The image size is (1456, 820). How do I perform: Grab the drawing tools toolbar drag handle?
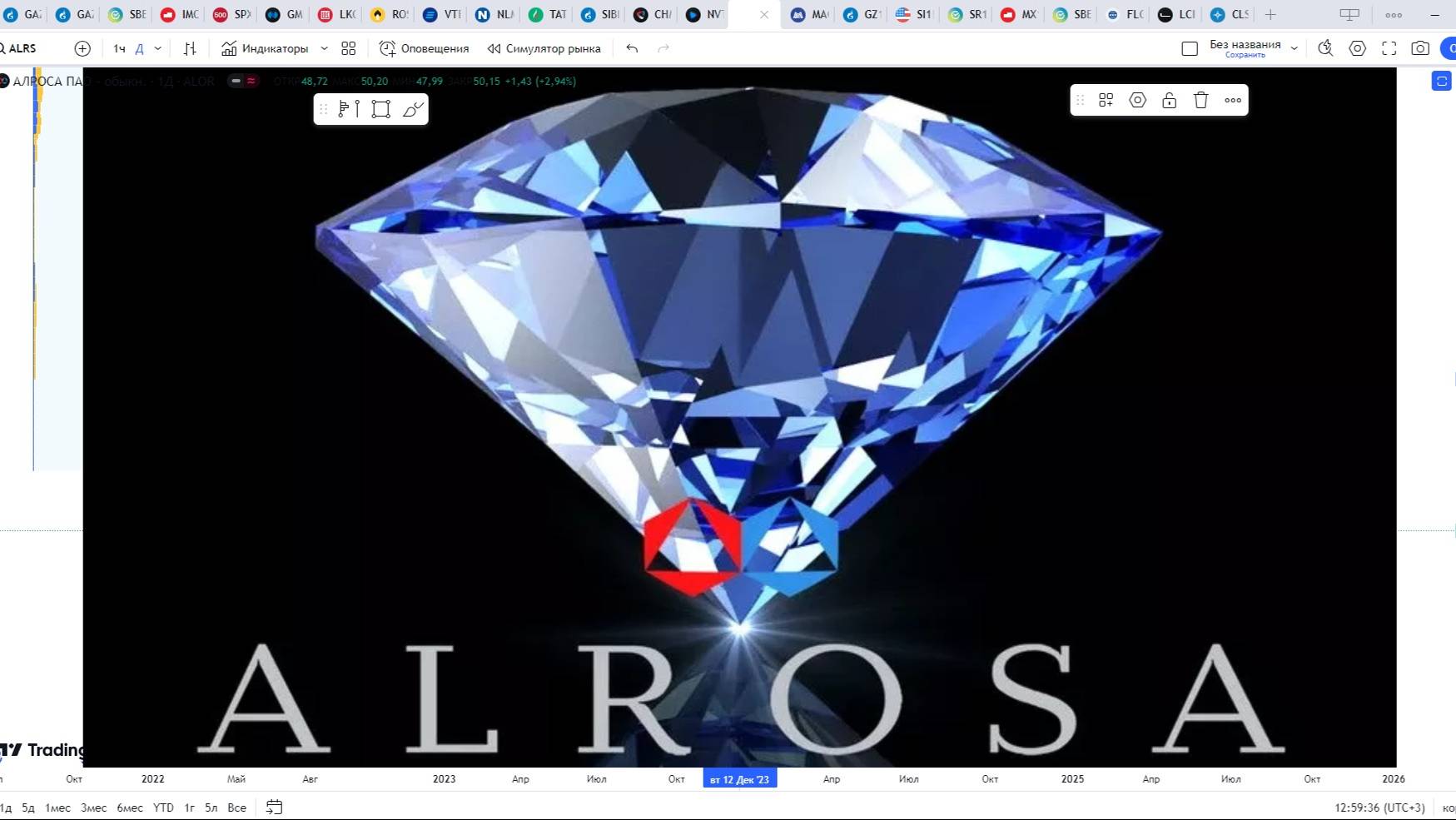click(x=324, y=109)
